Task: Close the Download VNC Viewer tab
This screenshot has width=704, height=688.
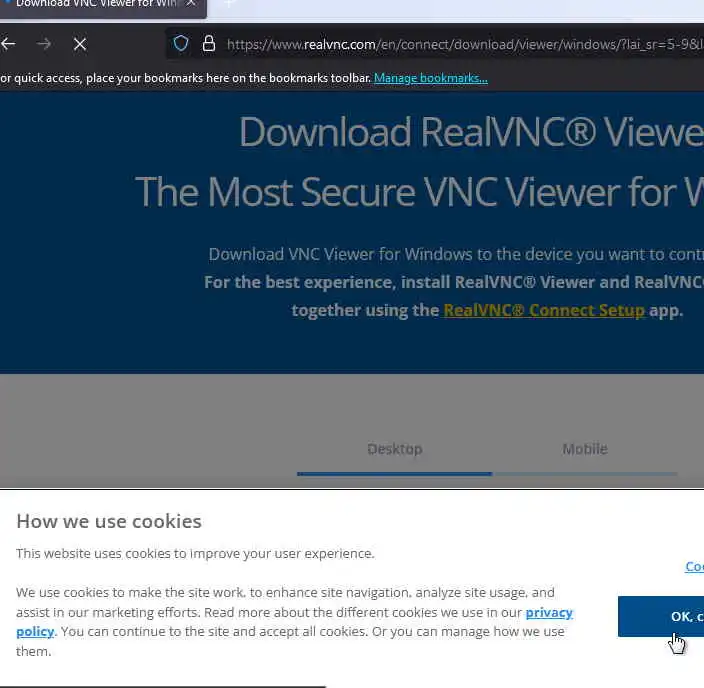Action: [x=191, y=4]
